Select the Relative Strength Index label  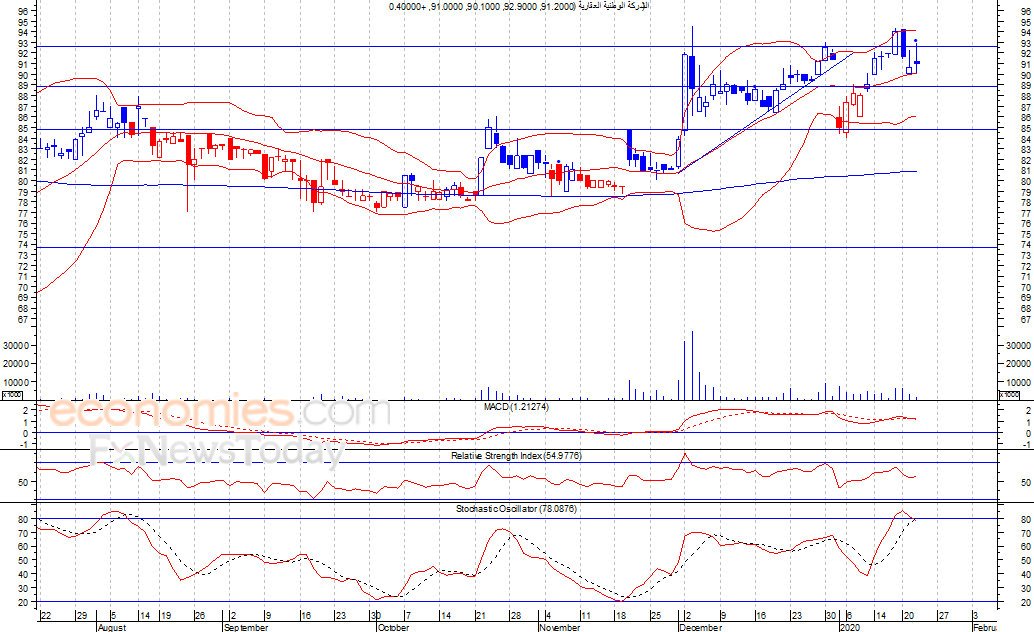click(x=516, y=455)
